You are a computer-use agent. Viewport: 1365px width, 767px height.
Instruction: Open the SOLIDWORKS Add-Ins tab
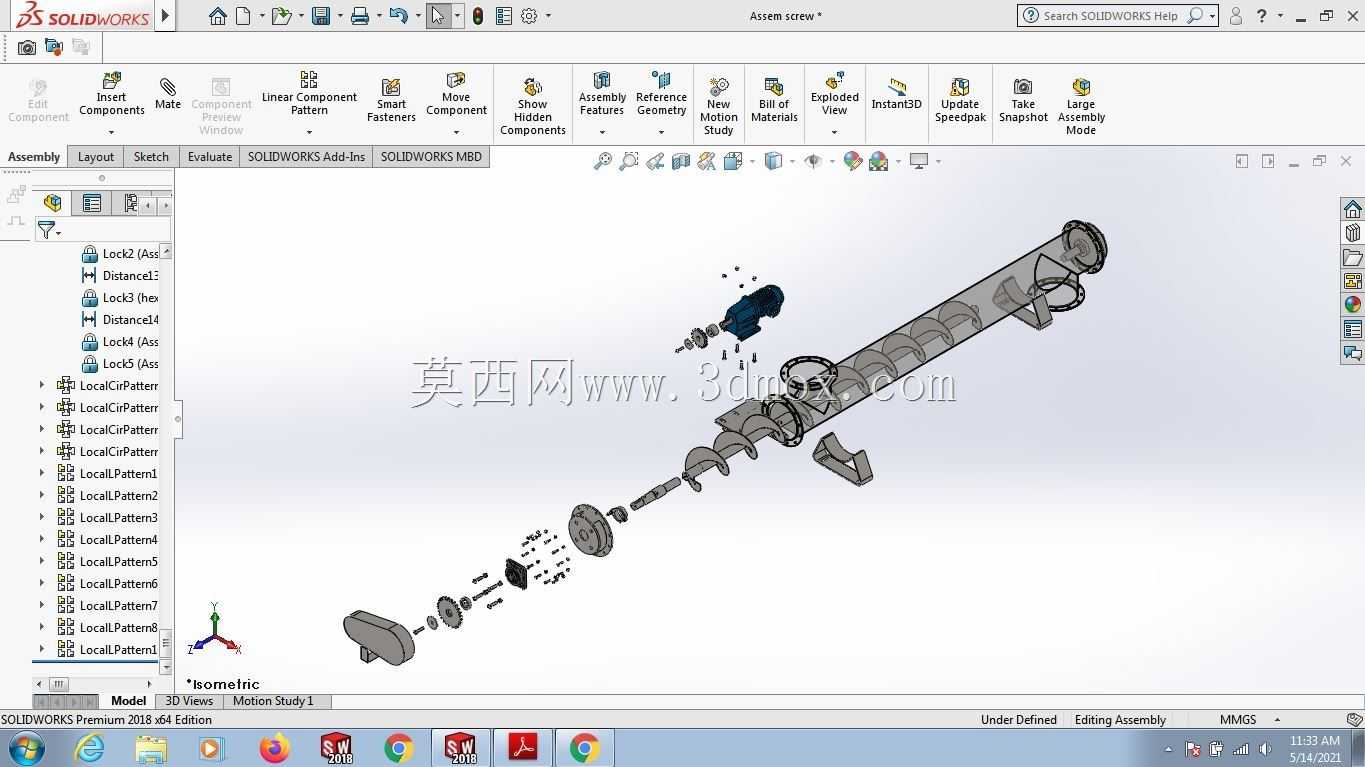[306, 157]
